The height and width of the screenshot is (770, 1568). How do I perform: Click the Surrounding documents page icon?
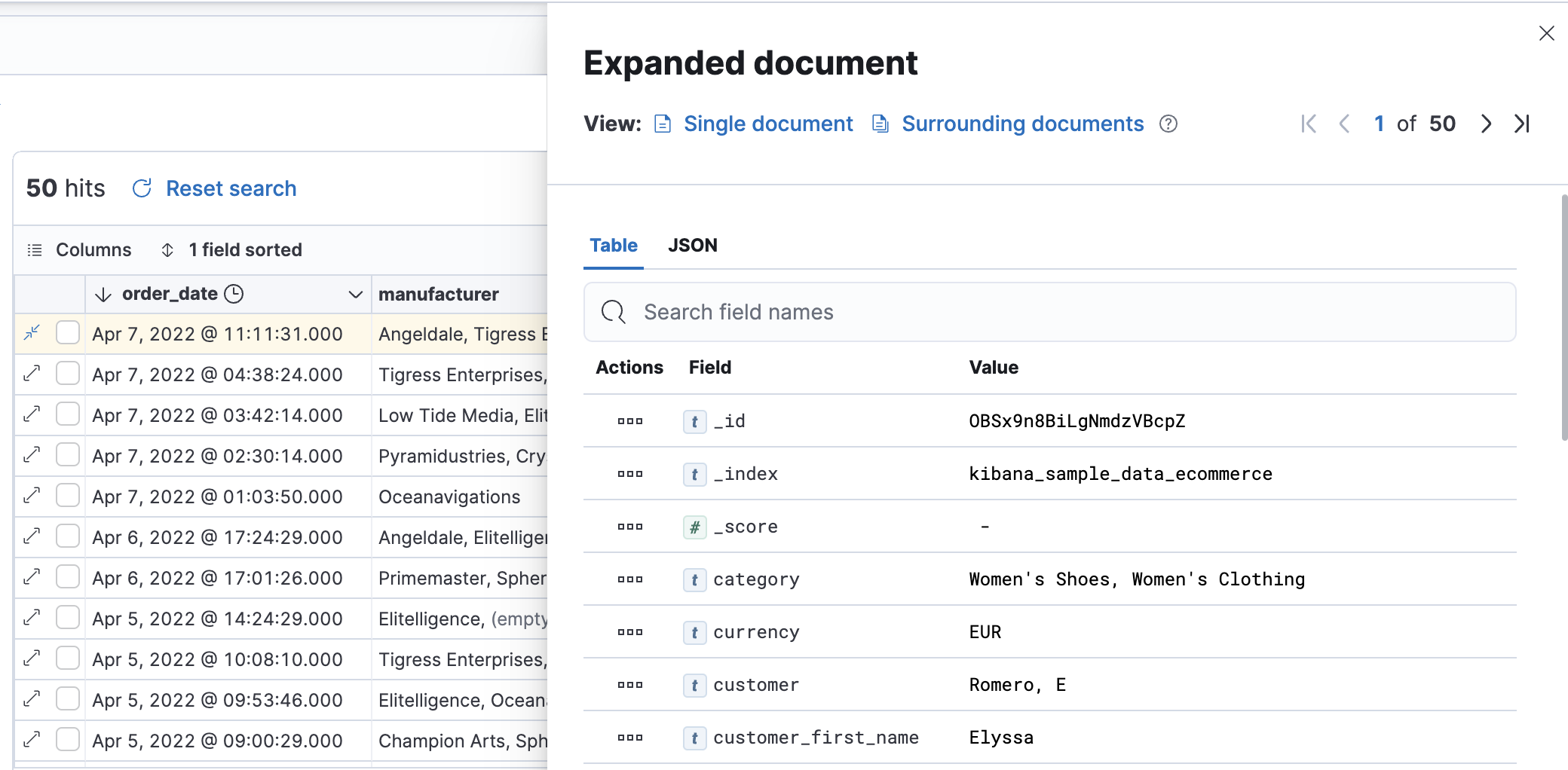coord(880,124)
